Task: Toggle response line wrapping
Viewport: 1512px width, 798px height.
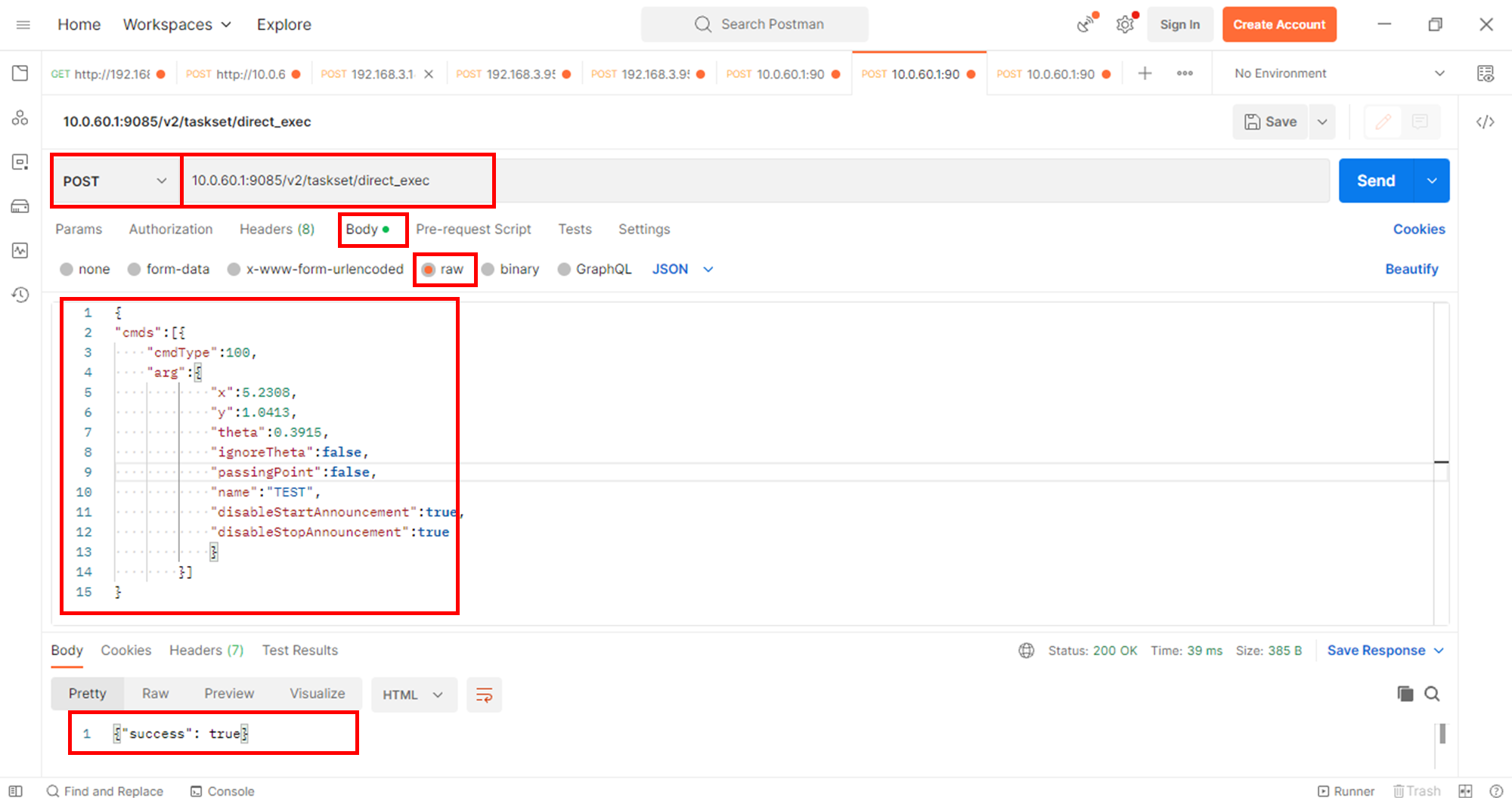Action: tap(484, 694)
